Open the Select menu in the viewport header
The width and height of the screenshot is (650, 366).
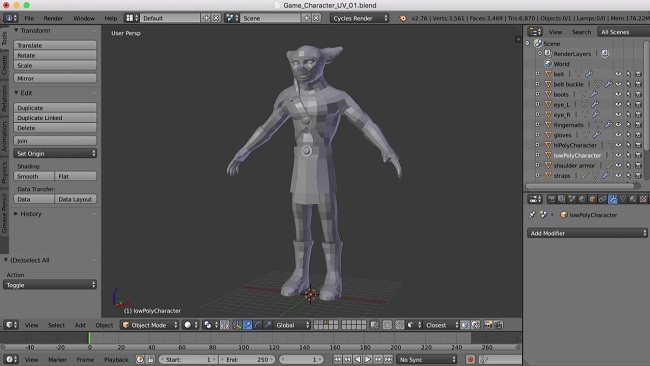(56, 325)
